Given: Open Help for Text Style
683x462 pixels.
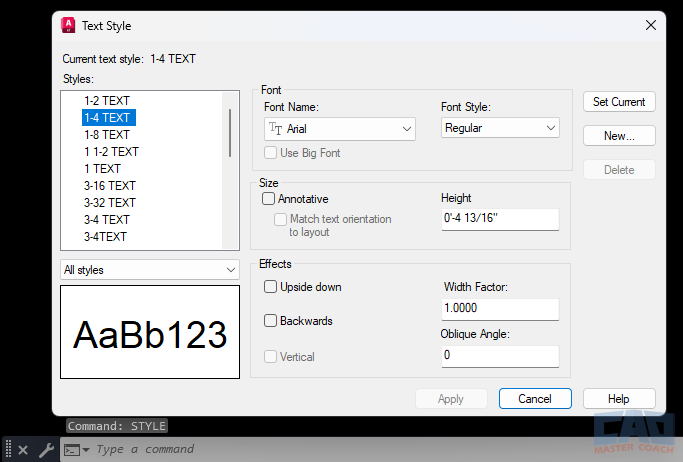Looking at the screenshot, I should 619,398.
